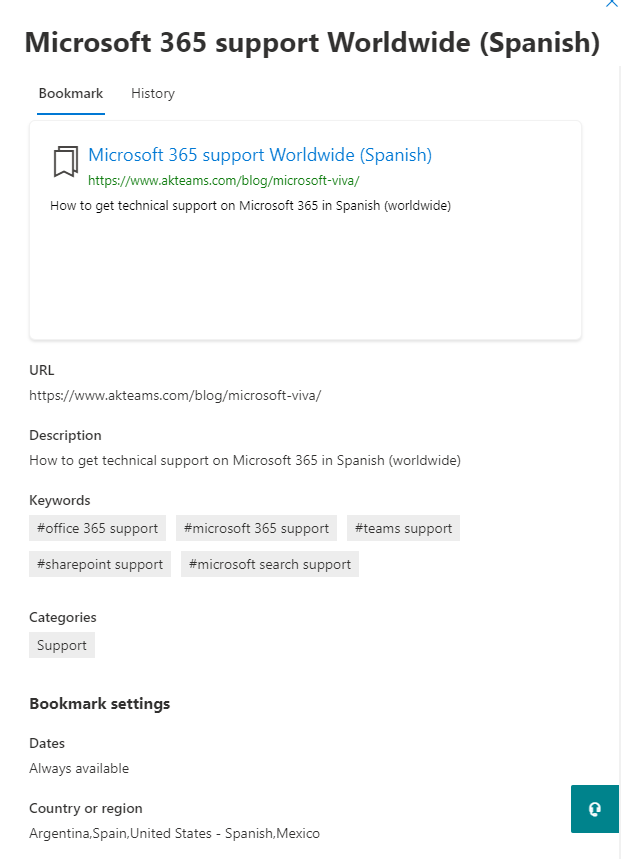Switch to the History tab
The width and height of the screenshot is (621, 859).
coord(153,94)
